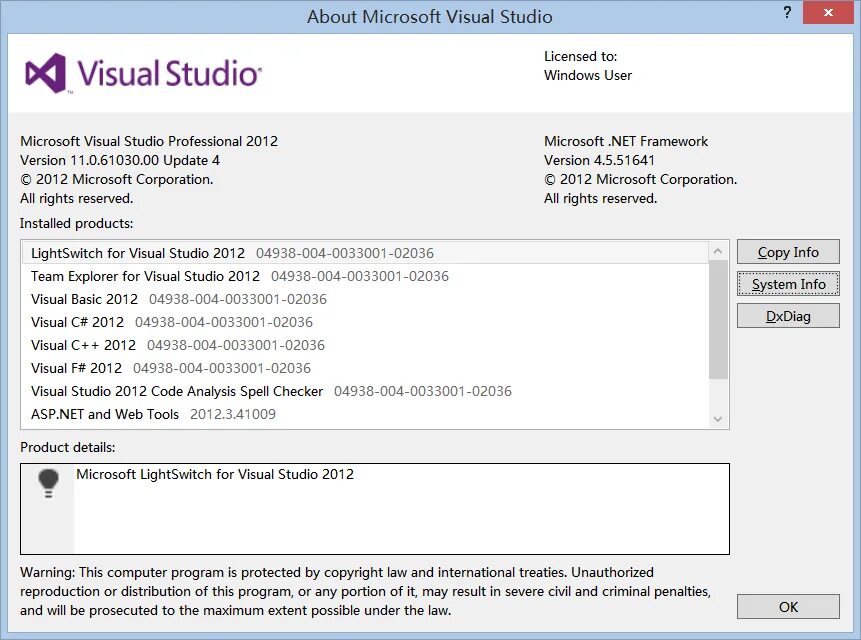Screen dimensions: 861x640
Task: Select ASP.NET and Web Tools row
Action: [365, 414]
